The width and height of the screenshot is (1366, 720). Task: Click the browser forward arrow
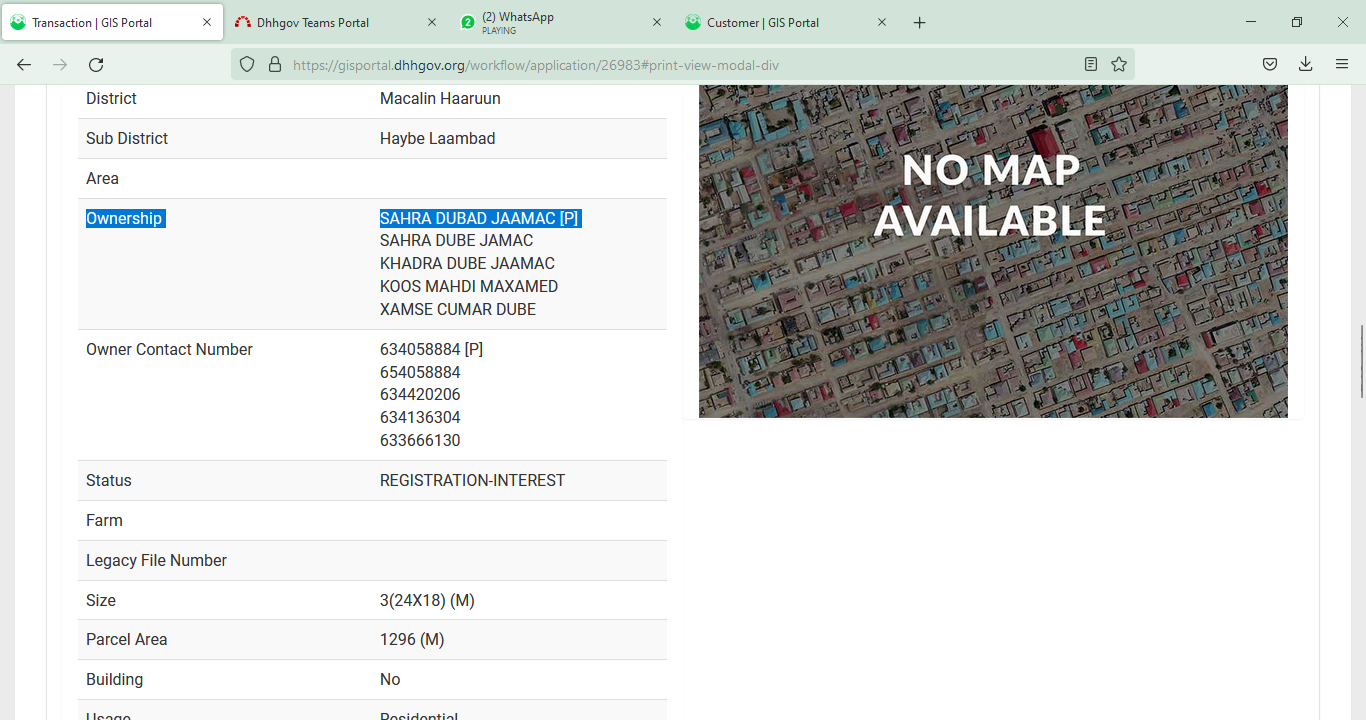pyautogui.click(x=60, y=64)
